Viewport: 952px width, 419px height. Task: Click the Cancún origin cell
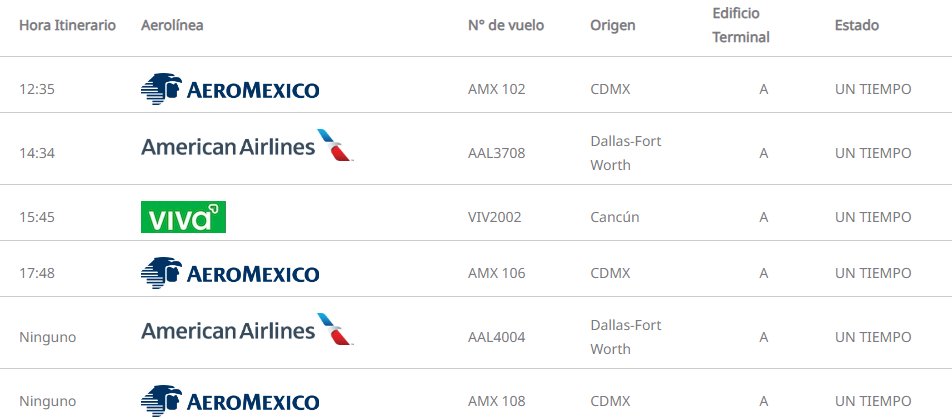(615, 217)
